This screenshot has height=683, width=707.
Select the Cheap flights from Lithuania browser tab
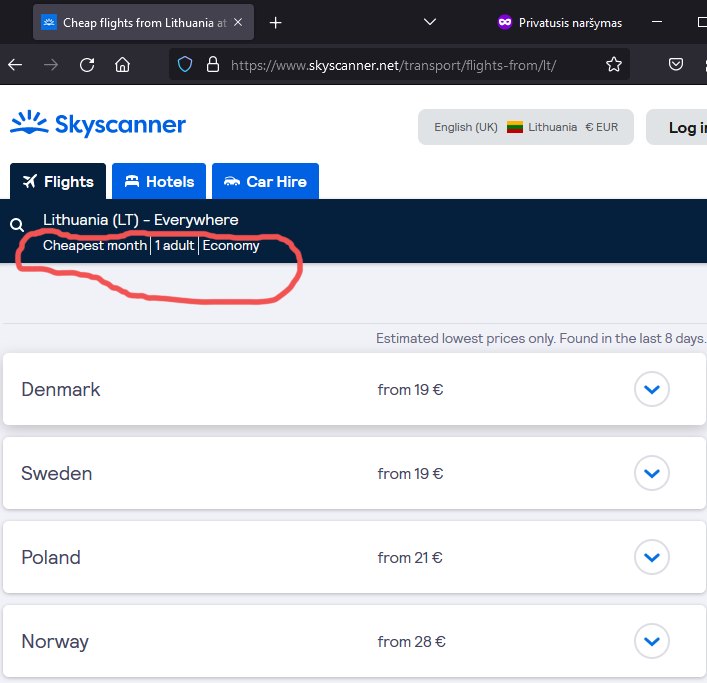(x=143, y=22)
